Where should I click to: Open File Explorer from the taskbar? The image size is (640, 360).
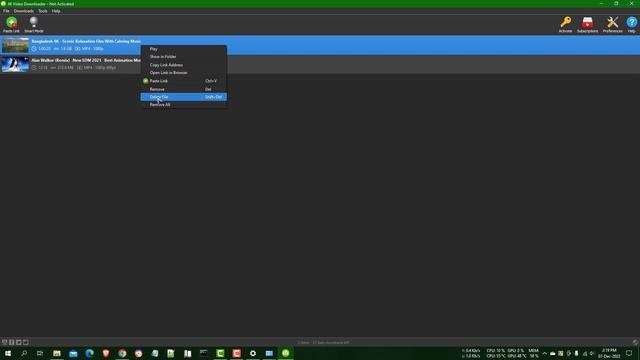[x=57, y=353]
